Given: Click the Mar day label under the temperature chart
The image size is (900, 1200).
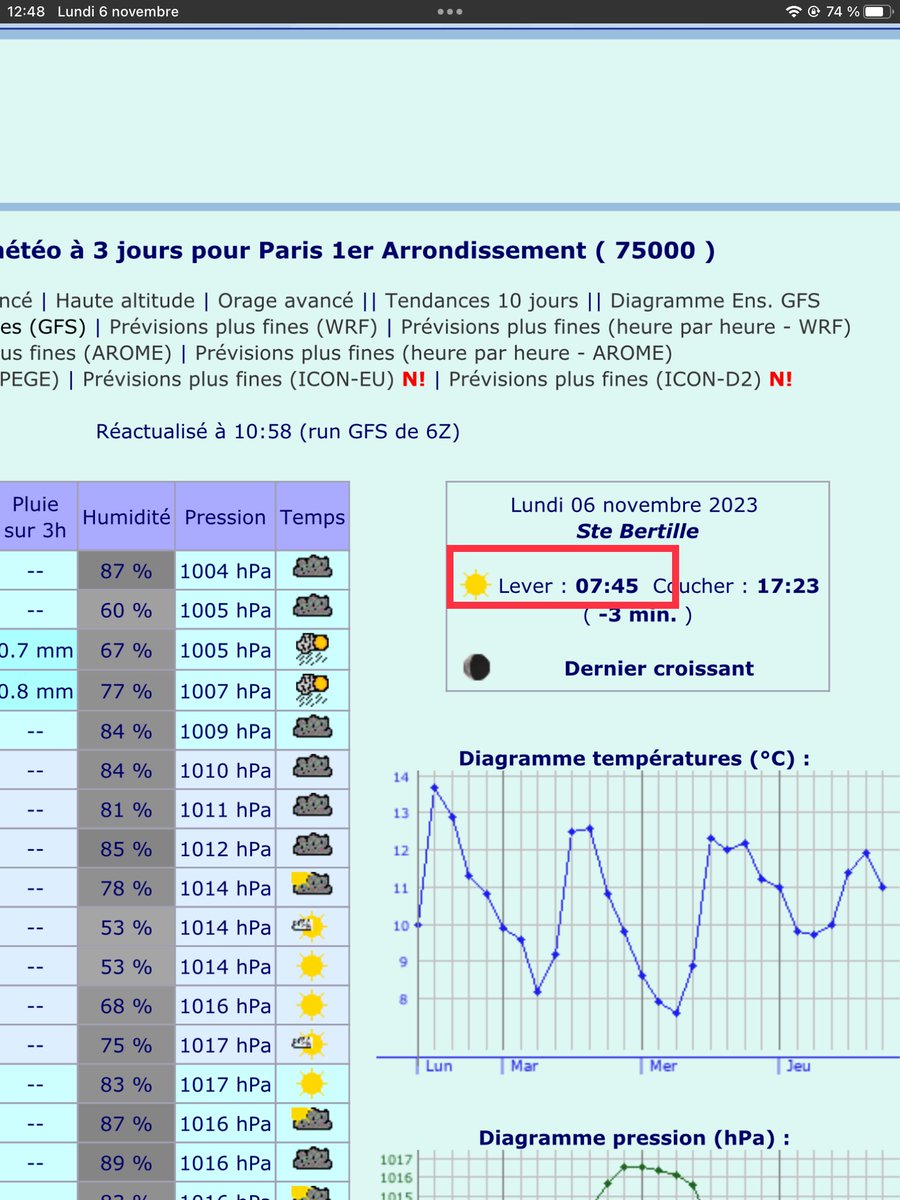Looking at the screenshot, I should [x=524, y=1066].
